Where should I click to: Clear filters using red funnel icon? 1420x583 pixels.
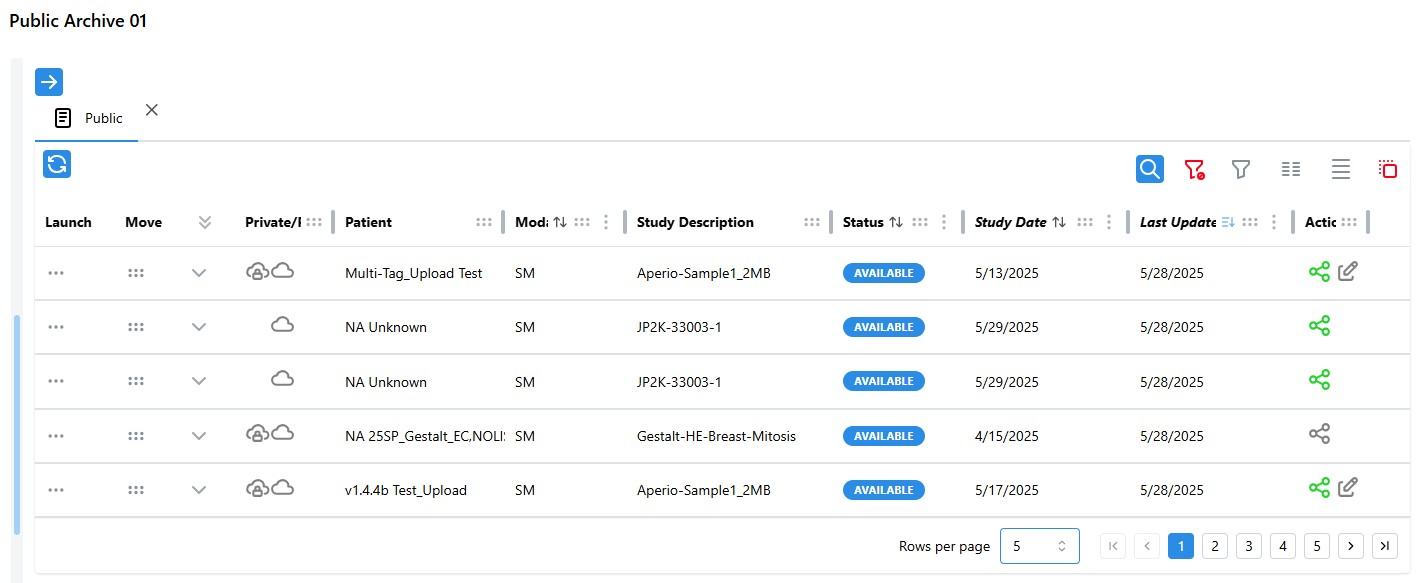[x=1194, y=170]
